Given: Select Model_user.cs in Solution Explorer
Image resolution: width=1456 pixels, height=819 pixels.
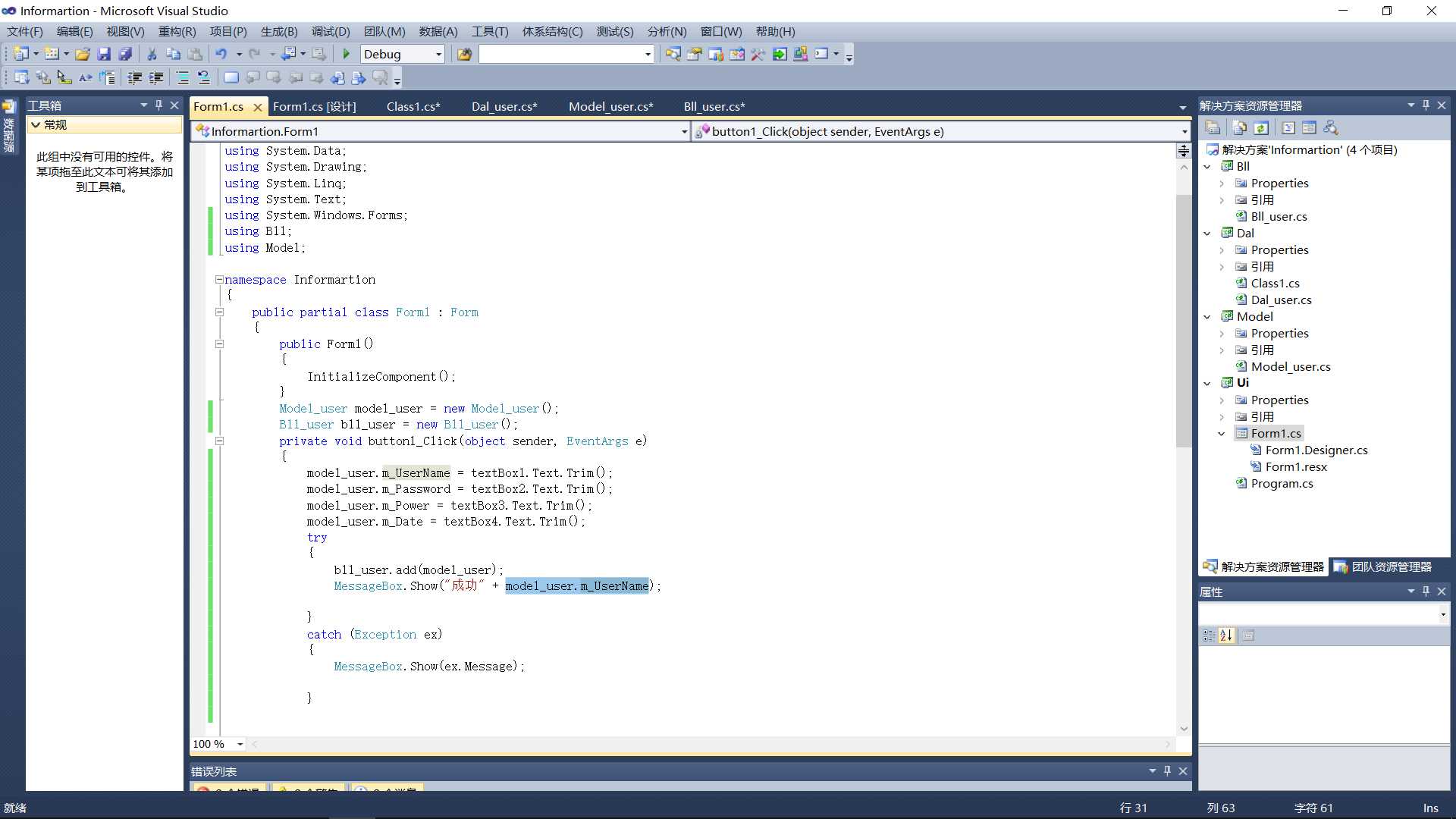Looking at the screenshot, I should point(1291,366).
